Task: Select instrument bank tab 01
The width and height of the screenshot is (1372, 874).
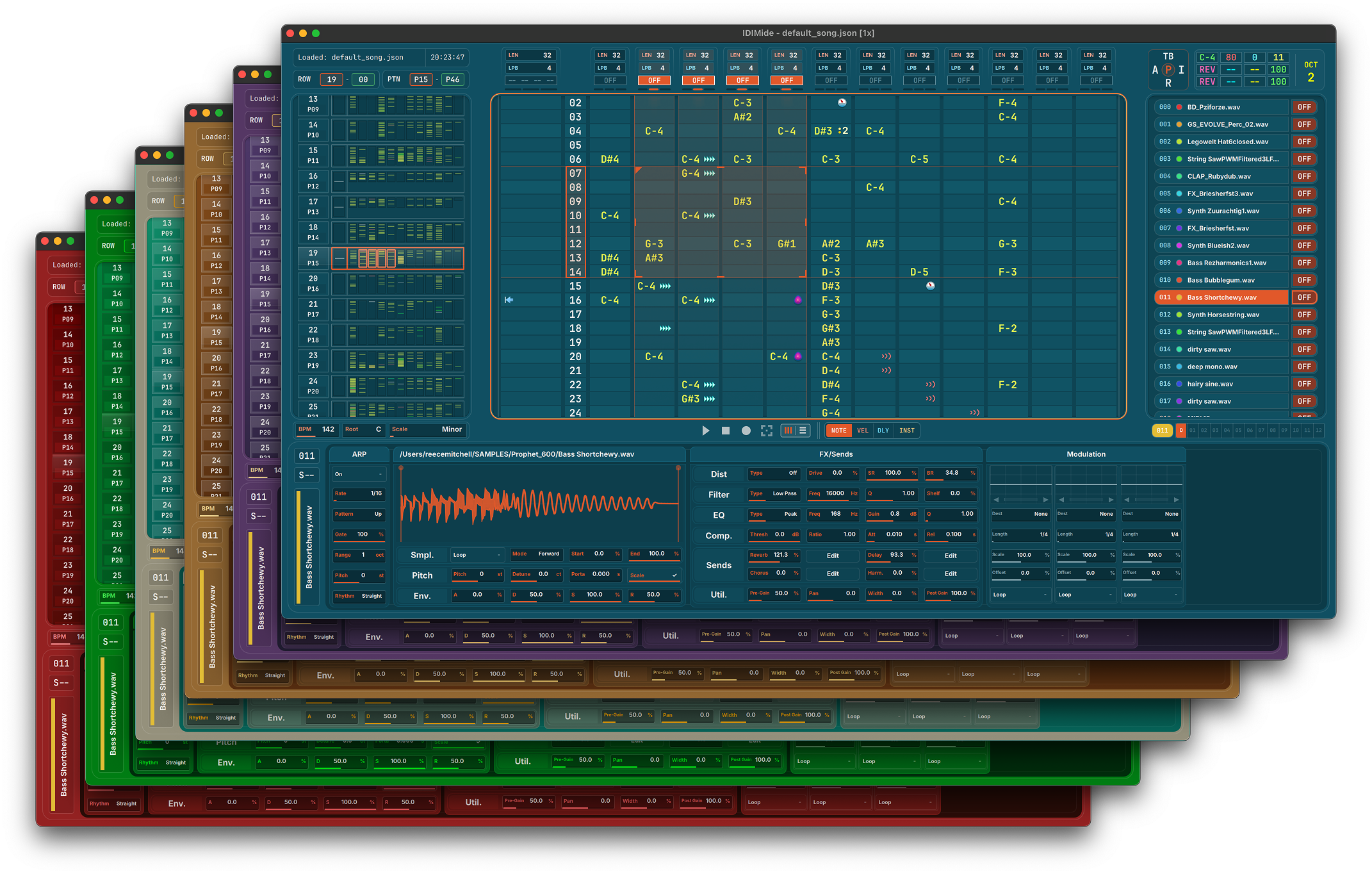Action: click(x=1192, y=431)
